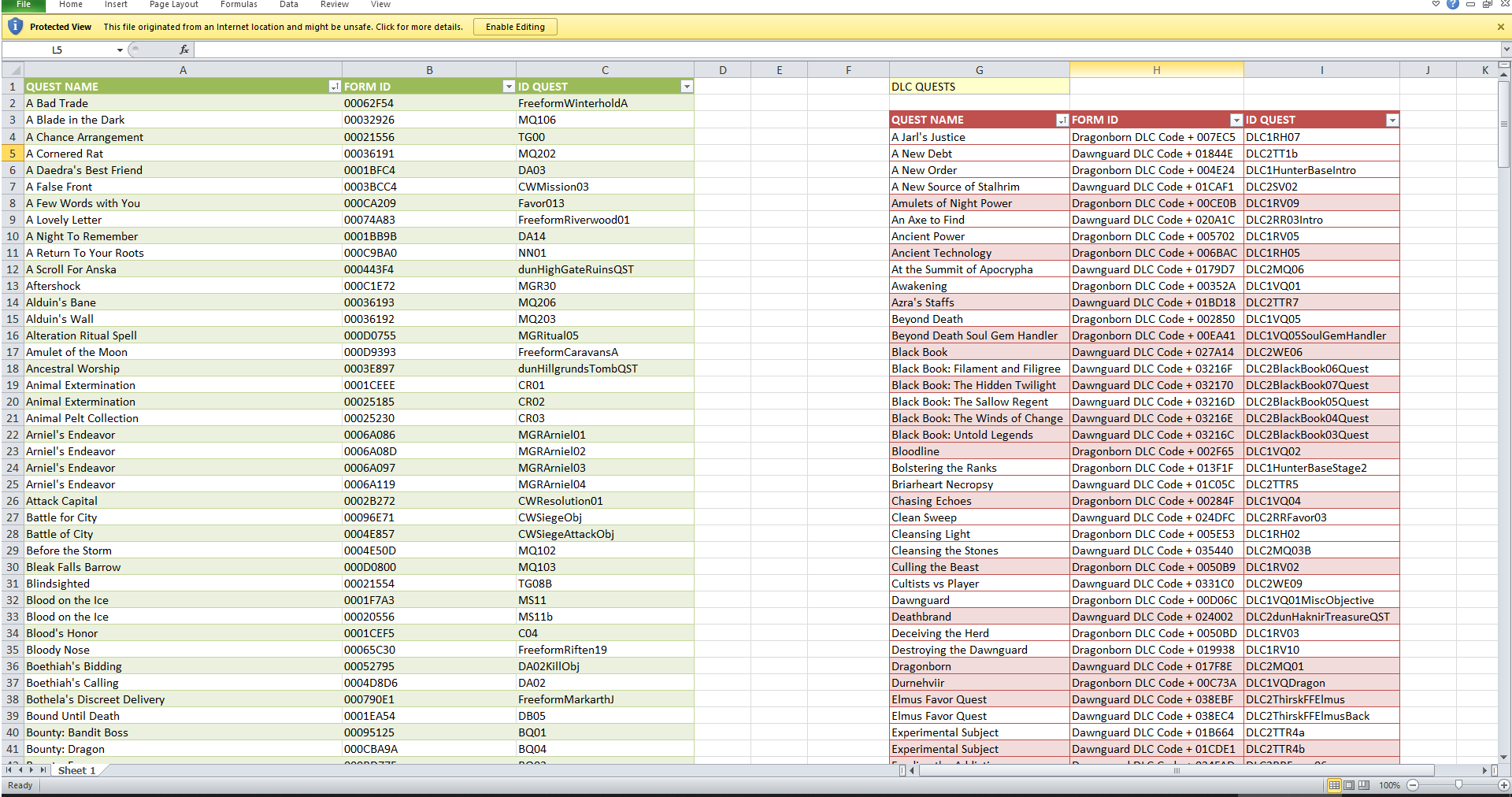
Task: Switch to Page Break Preview view
Action: point(1364,785)
